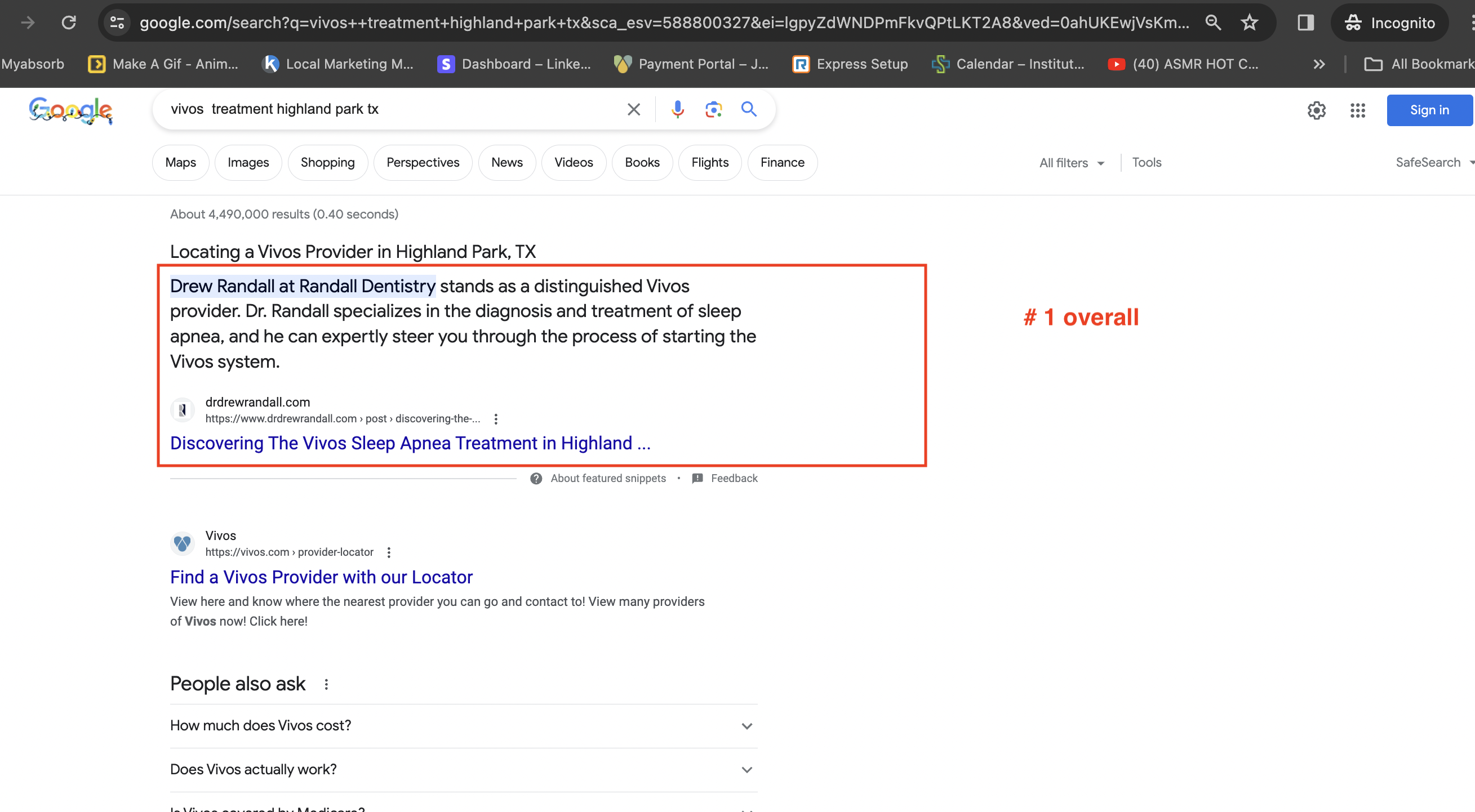Toggle the Tools filter option

(1147, 162)
